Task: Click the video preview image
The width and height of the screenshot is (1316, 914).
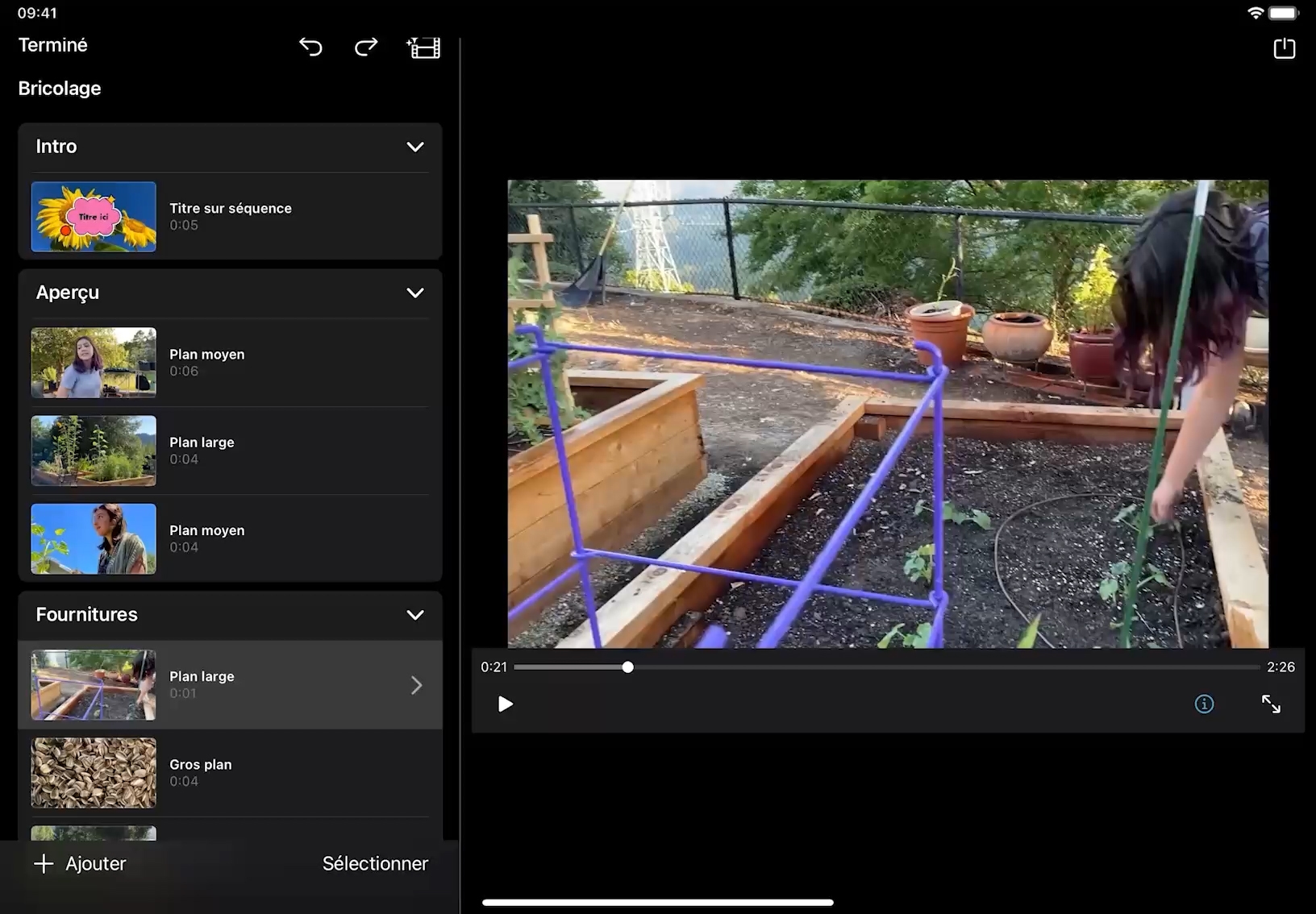Action: click(x=888, y=413)
